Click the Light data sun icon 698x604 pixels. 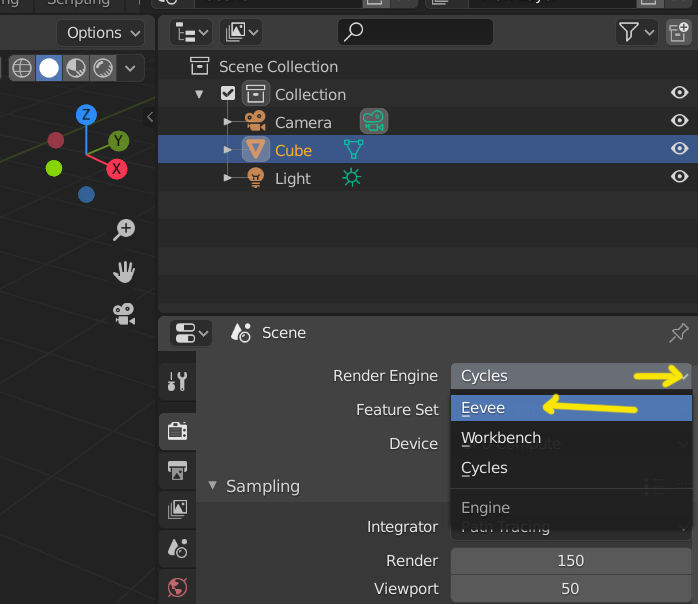point(352,177)
